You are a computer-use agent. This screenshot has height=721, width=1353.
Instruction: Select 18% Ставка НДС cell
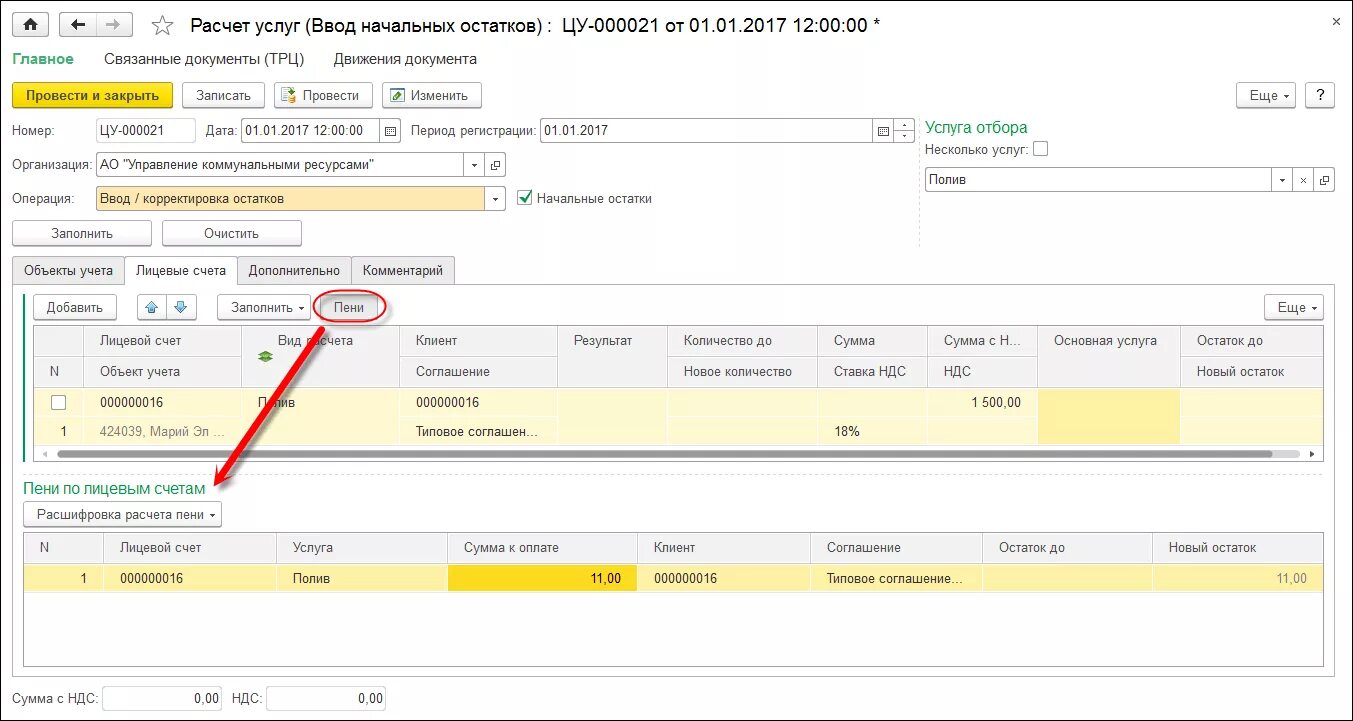click(872, 431)
